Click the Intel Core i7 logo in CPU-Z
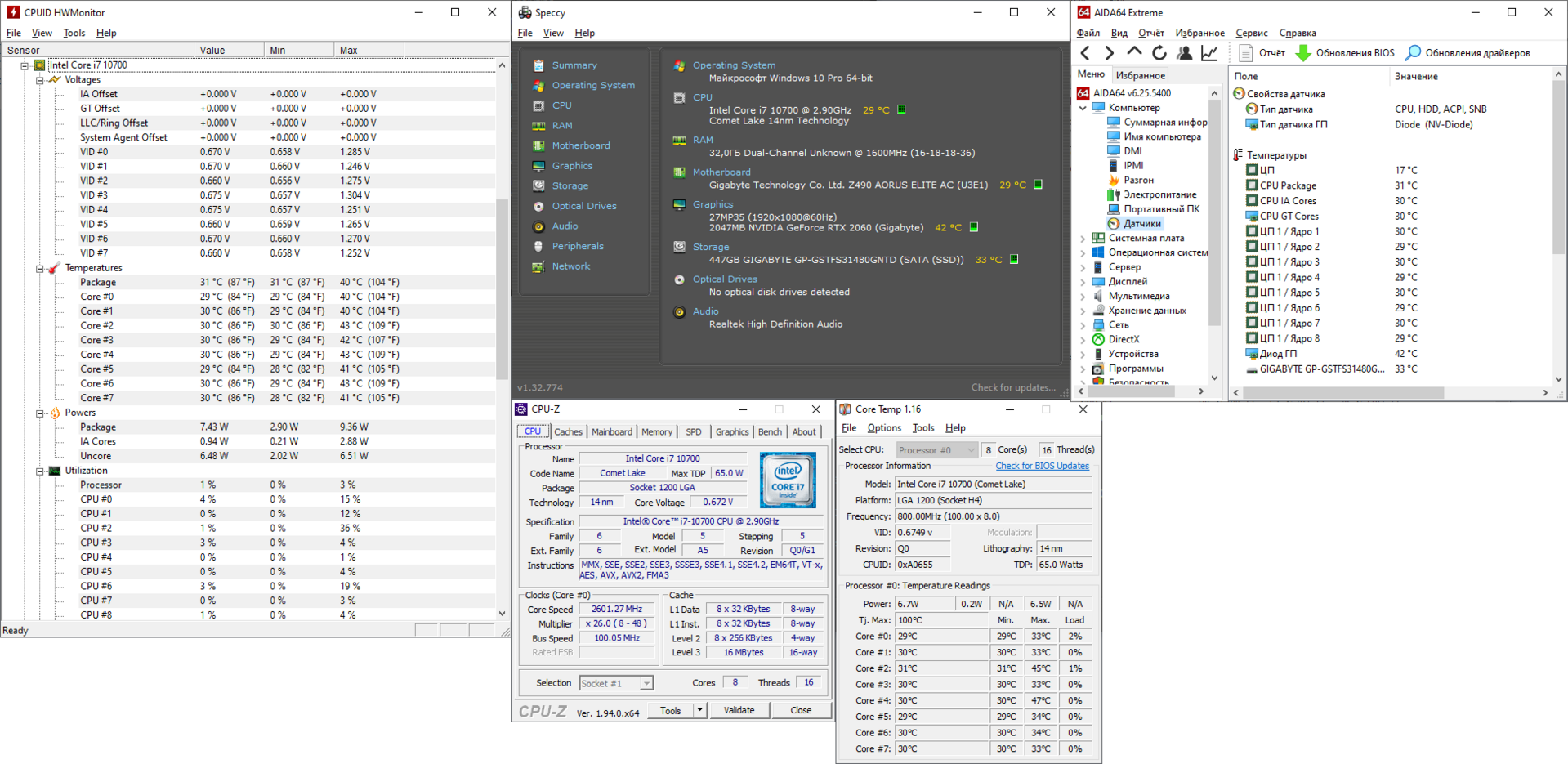This screenshot has width=1568, height=764. [788, 480]
